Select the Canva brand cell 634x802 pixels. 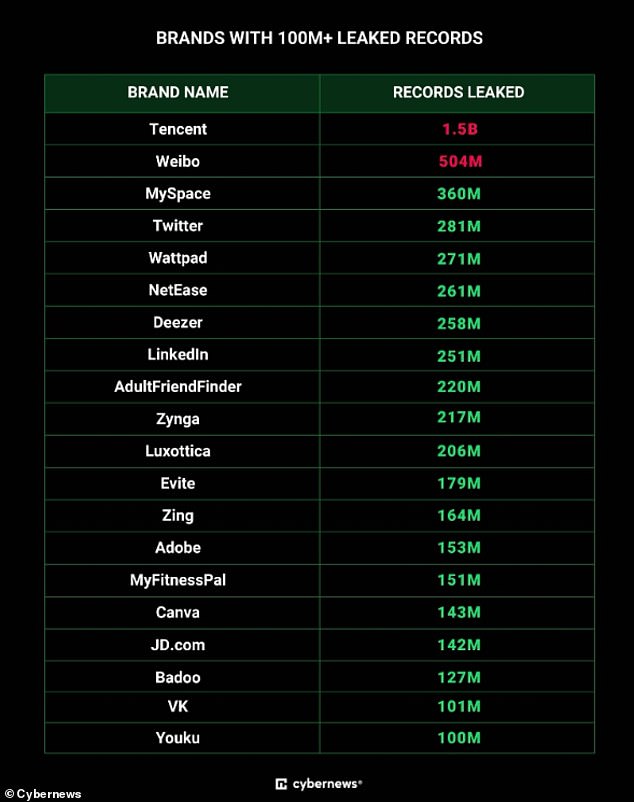tap(178, 612)
